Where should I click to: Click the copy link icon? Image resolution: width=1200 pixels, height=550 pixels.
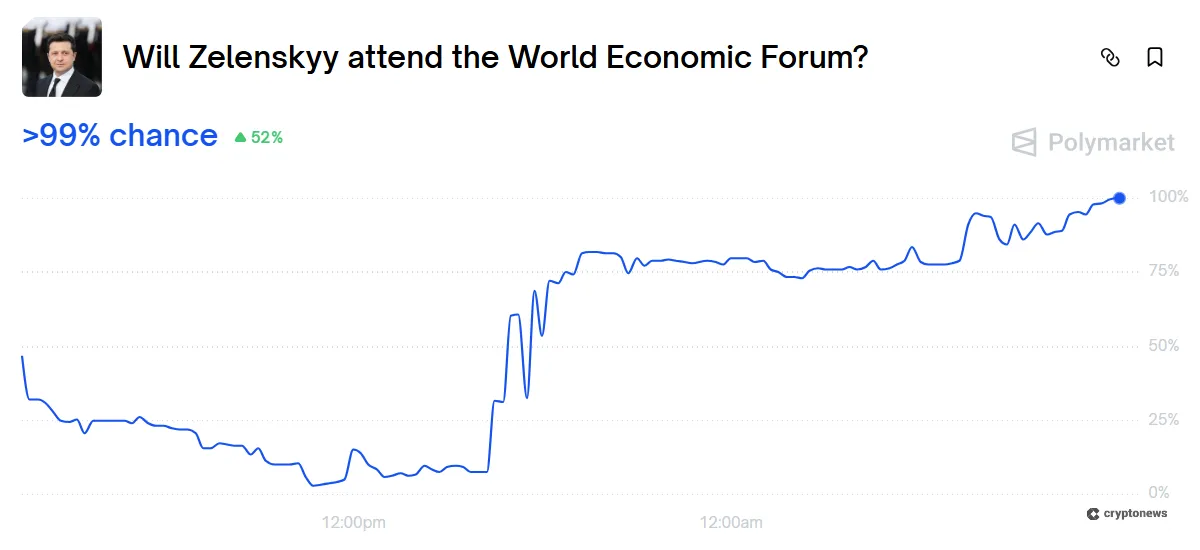pos(1110,58)
